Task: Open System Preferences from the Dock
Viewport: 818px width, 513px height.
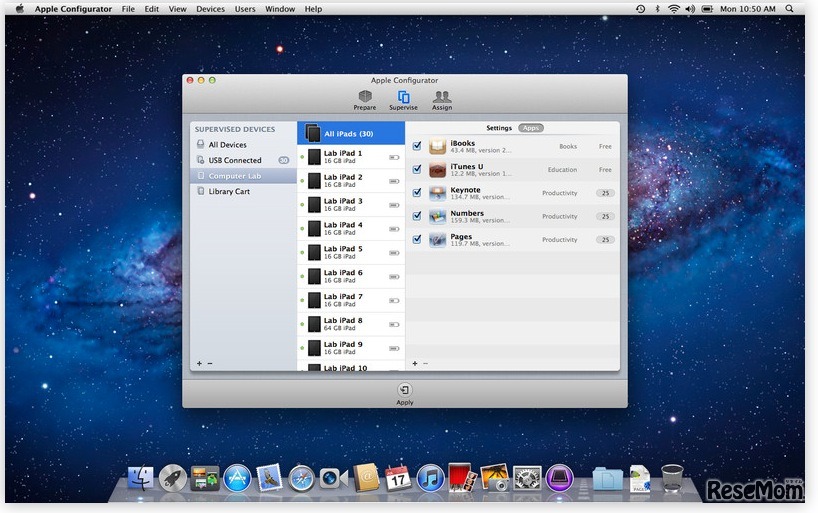Action: [x=527, y=478]
